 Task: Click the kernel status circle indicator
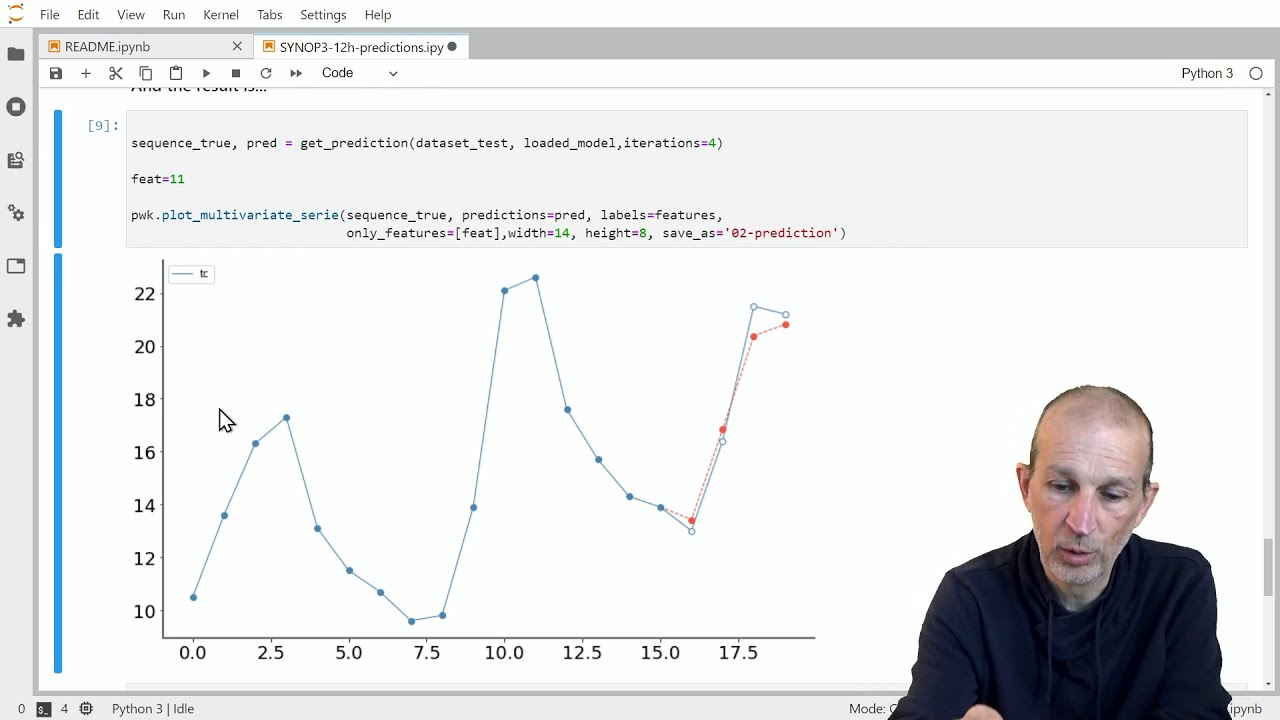tap(1256, 73)
